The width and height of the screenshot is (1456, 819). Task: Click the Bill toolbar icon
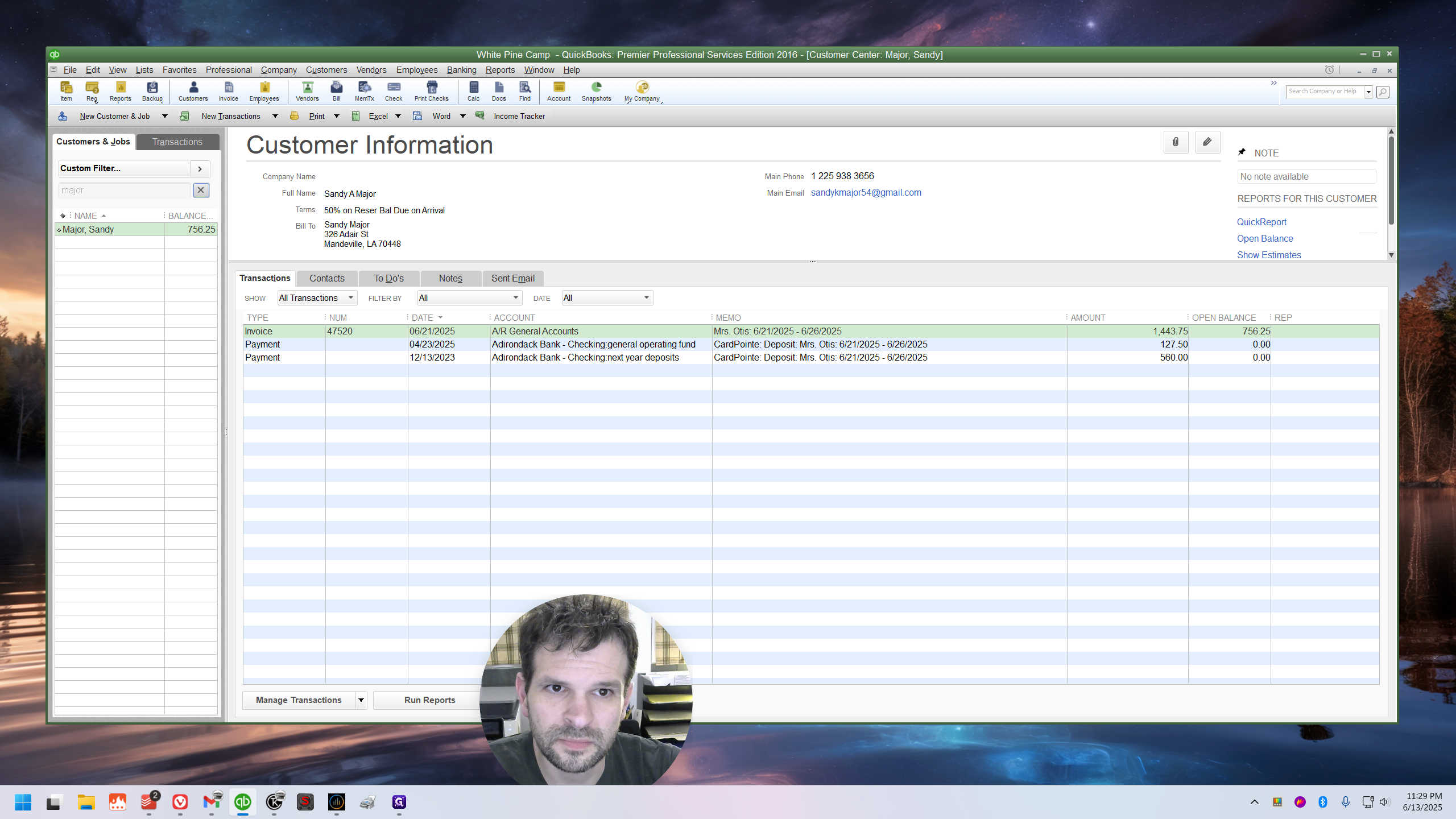pos(337,91)
